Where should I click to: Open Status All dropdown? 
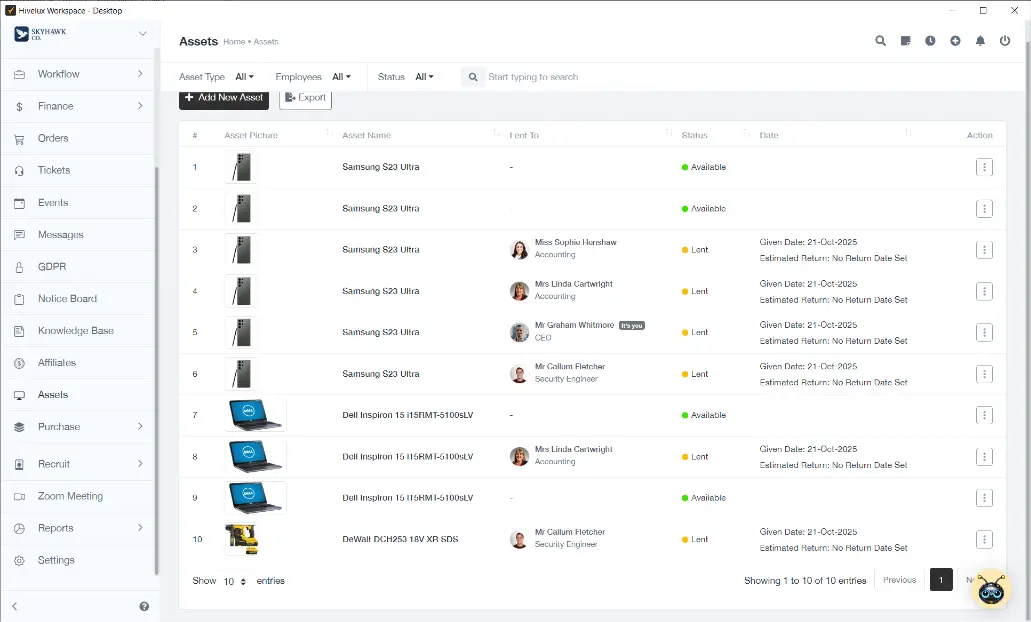424,77
